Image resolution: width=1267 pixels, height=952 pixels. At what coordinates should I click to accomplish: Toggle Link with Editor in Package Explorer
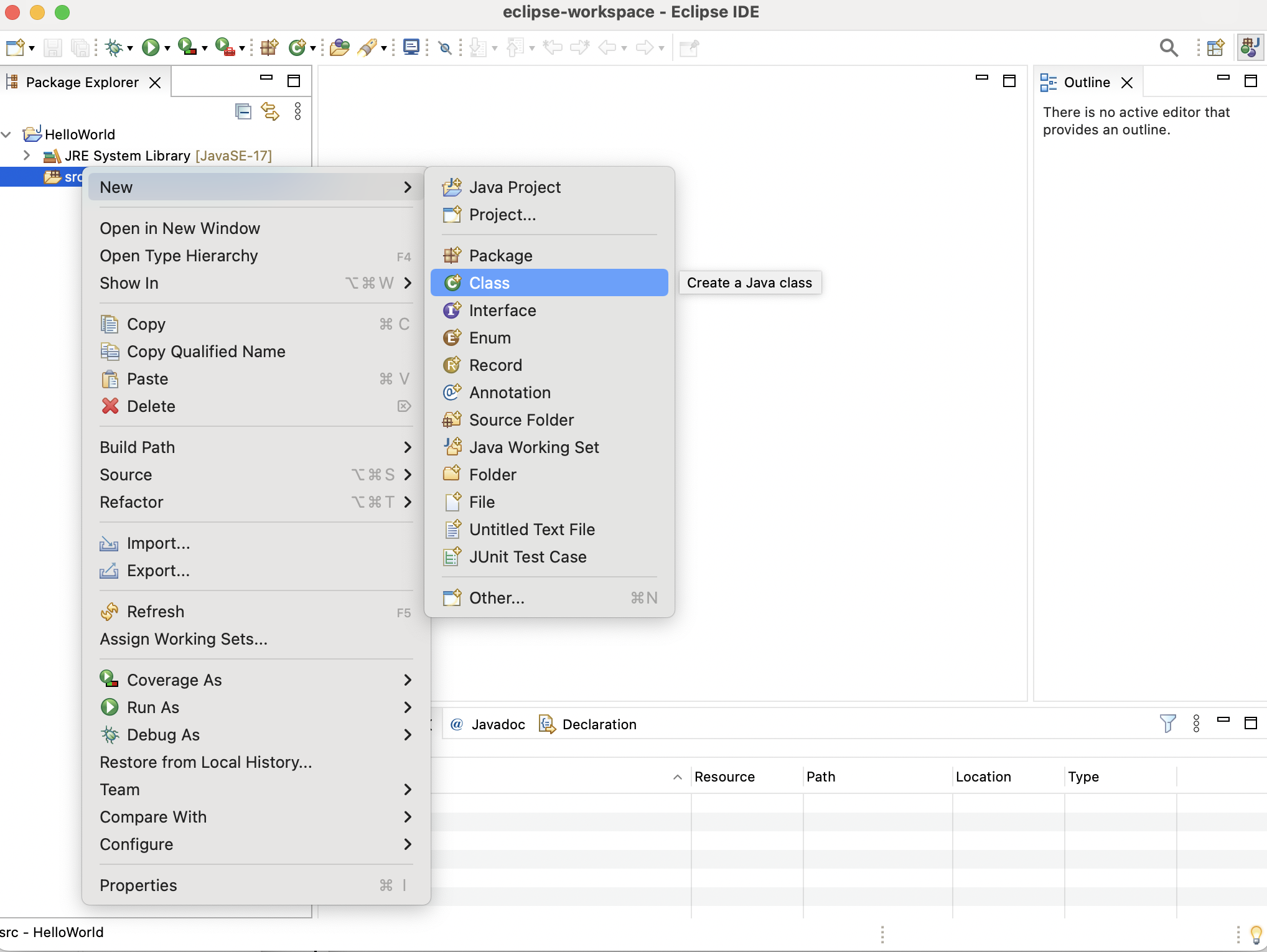(270, 111)
